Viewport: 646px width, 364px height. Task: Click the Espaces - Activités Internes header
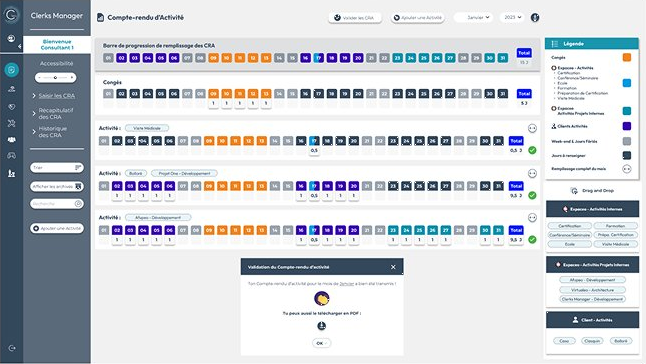pyautogui.click(x=592, y=209)
